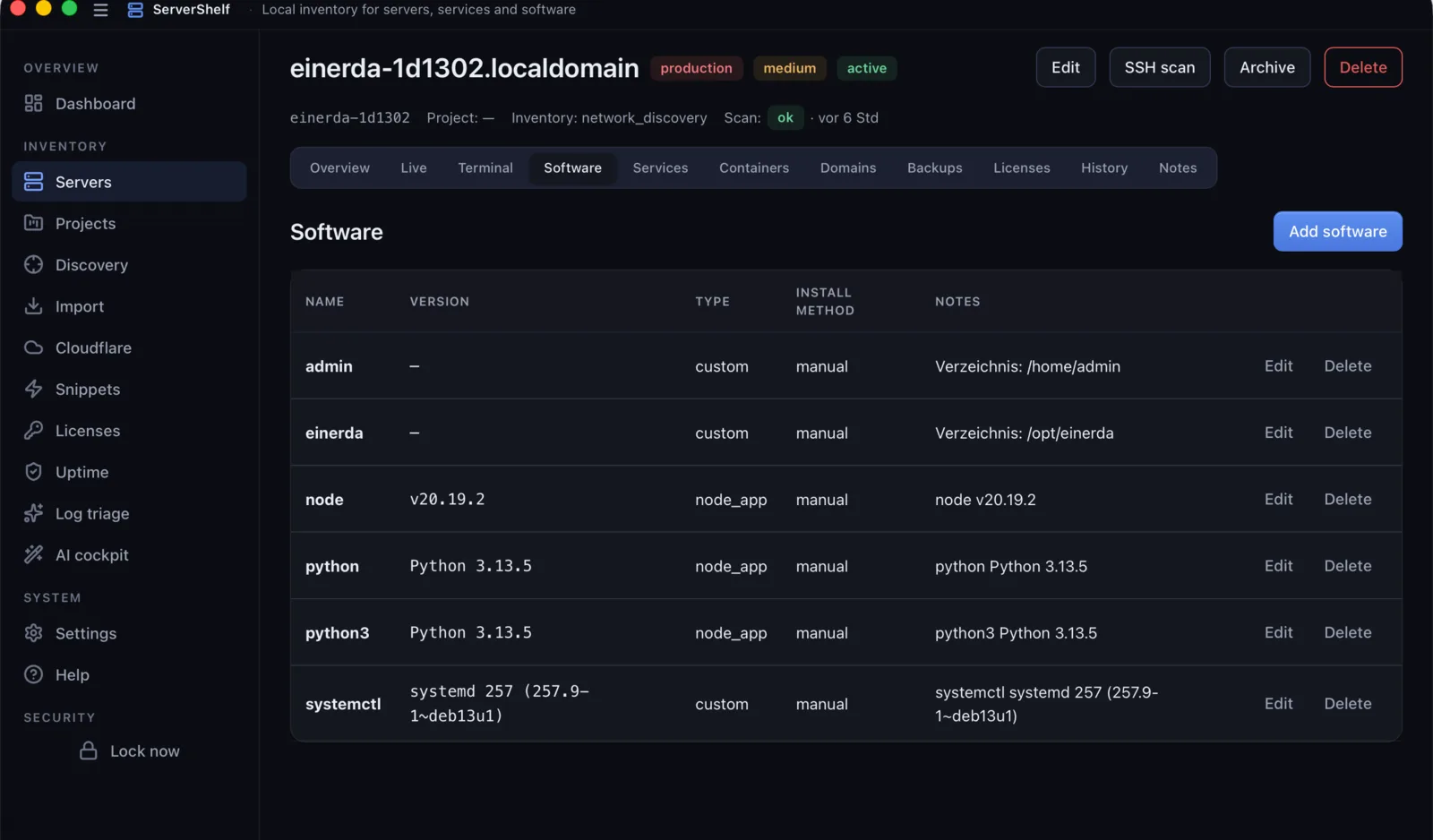1433x840 pixels.
Task: Open the Backups tab
Action: pos(934,168)
